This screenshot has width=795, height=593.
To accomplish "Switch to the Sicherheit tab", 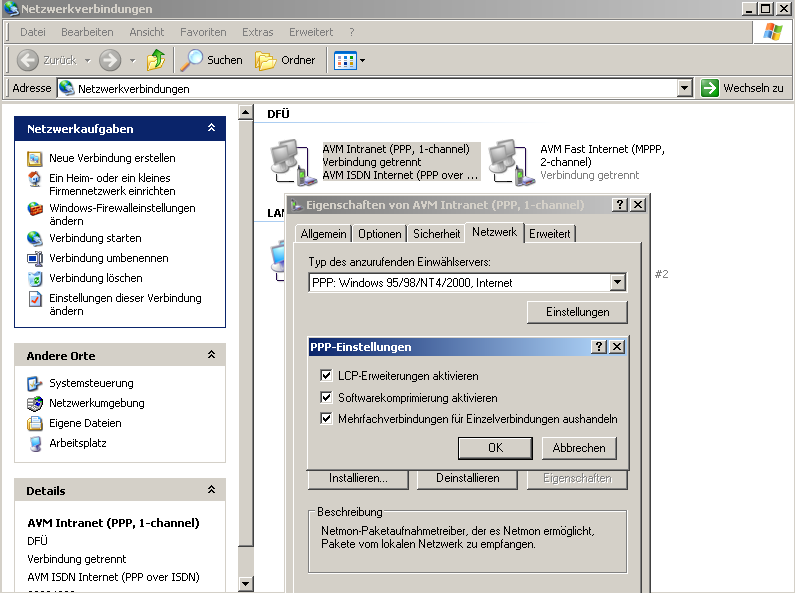I will [436, 234].
